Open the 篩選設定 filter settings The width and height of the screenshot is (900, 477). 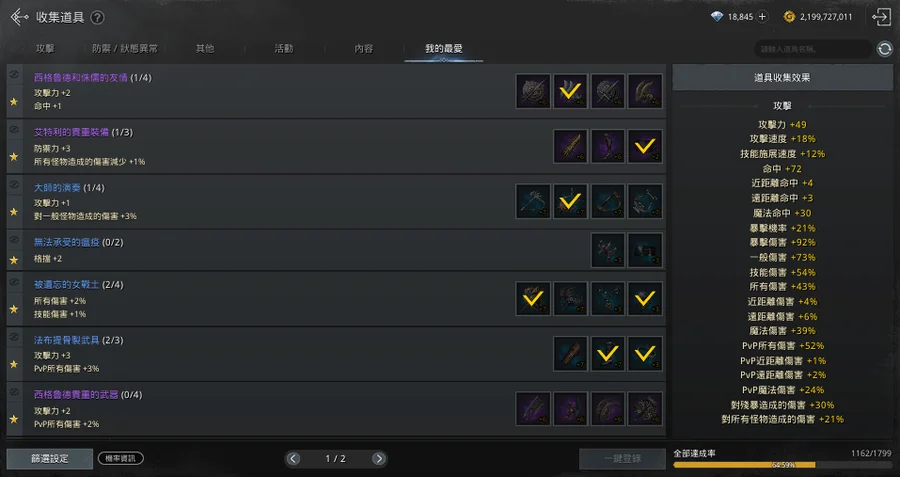pyautogui.click(x=49, y=459)
